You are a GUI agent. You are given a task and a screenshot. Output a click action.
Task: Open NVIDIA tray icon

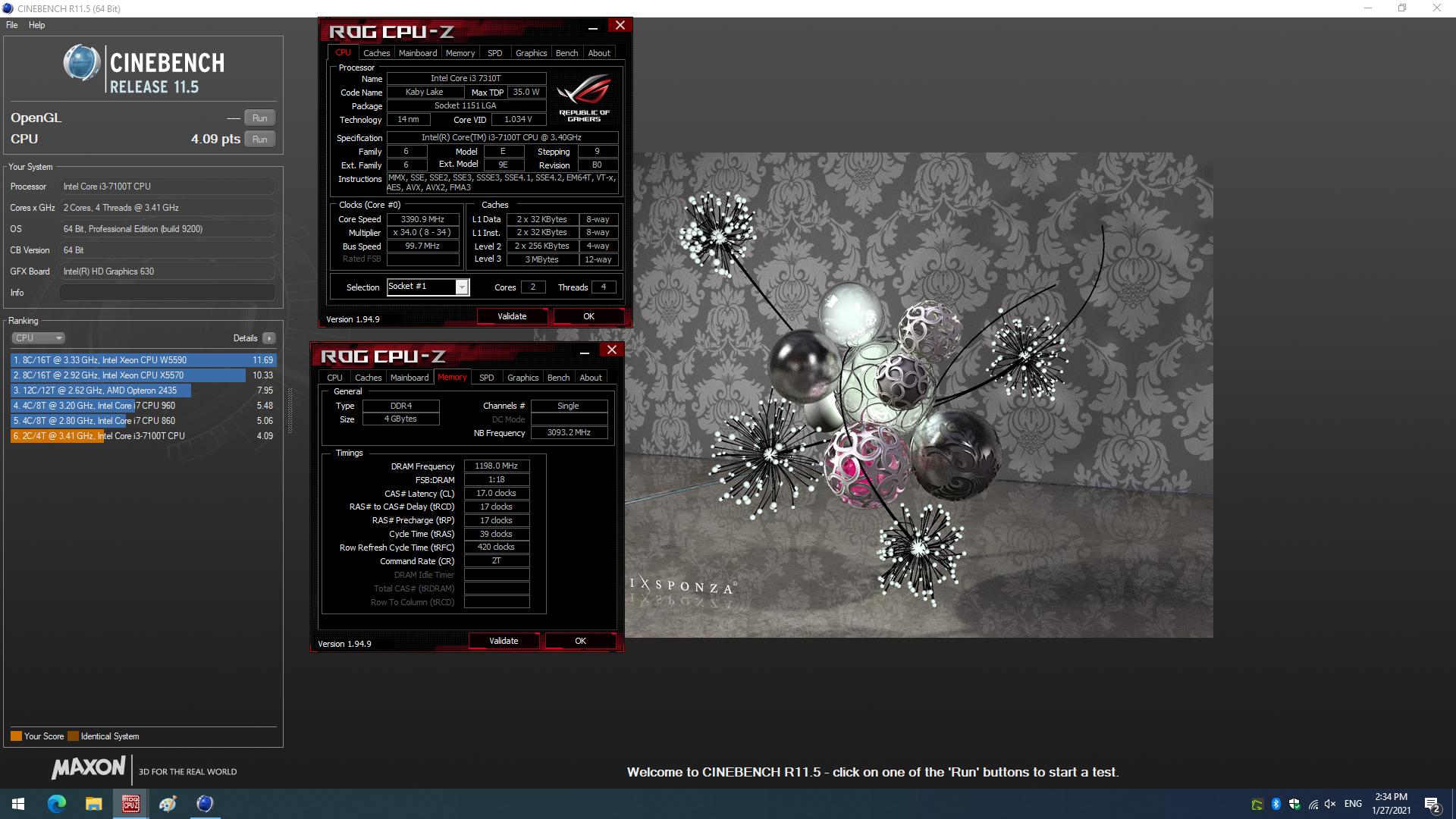1257,805
